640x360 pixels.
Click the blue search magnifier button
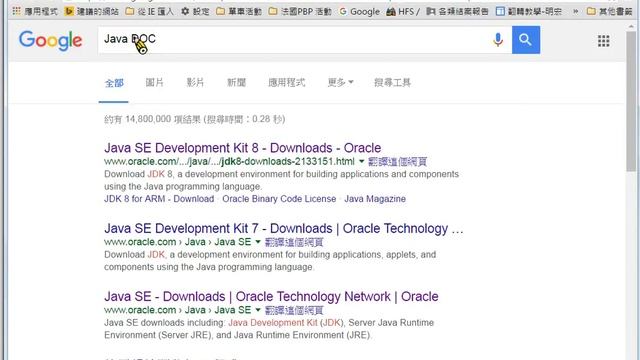click(526, 40)
